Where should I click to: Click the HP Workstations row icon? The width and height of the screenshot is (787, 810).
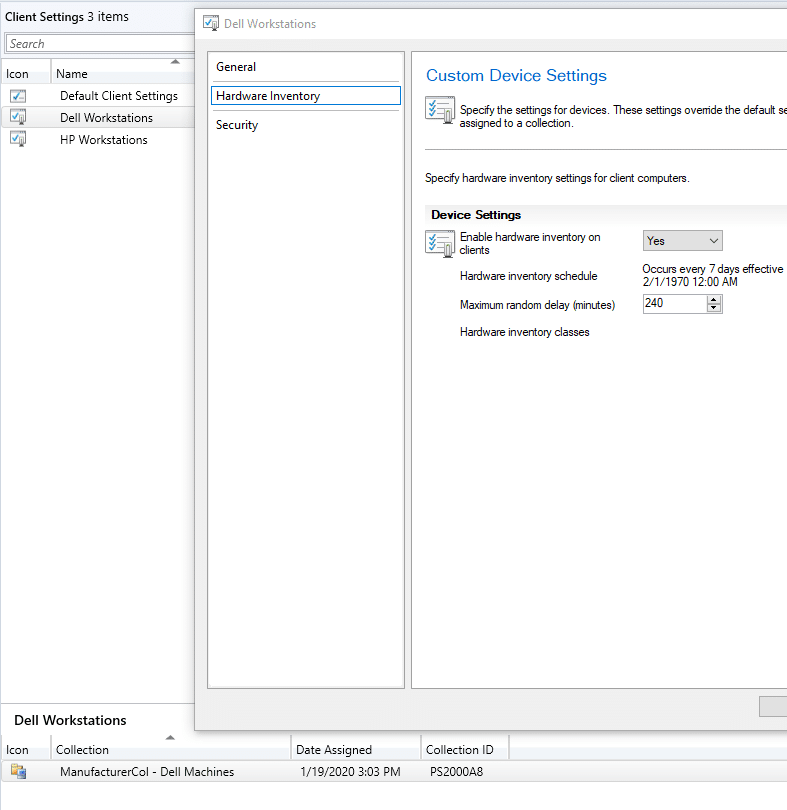(18, 140)
